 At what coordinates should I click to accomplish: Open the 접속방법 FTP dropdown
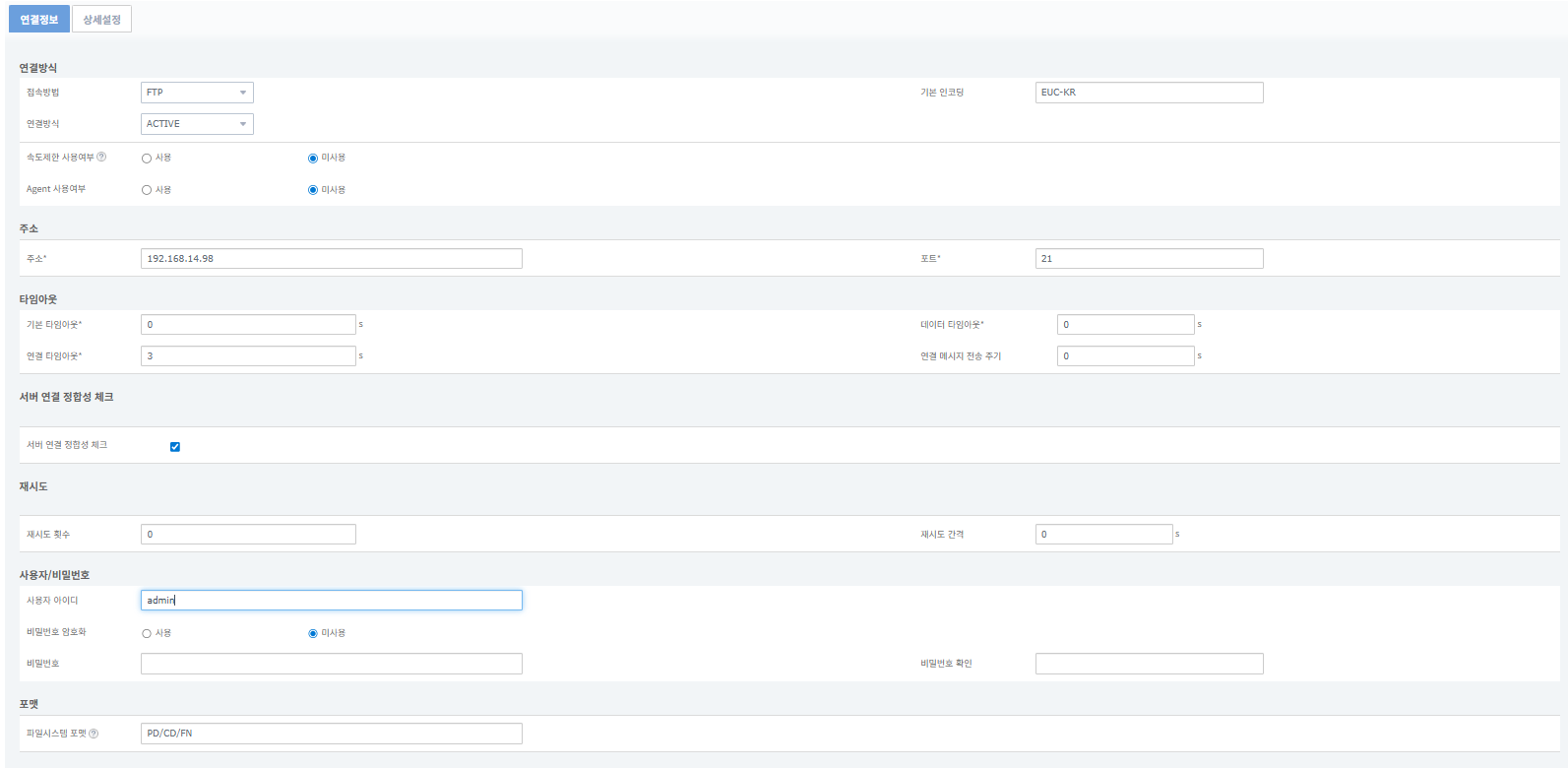(197, 93)
